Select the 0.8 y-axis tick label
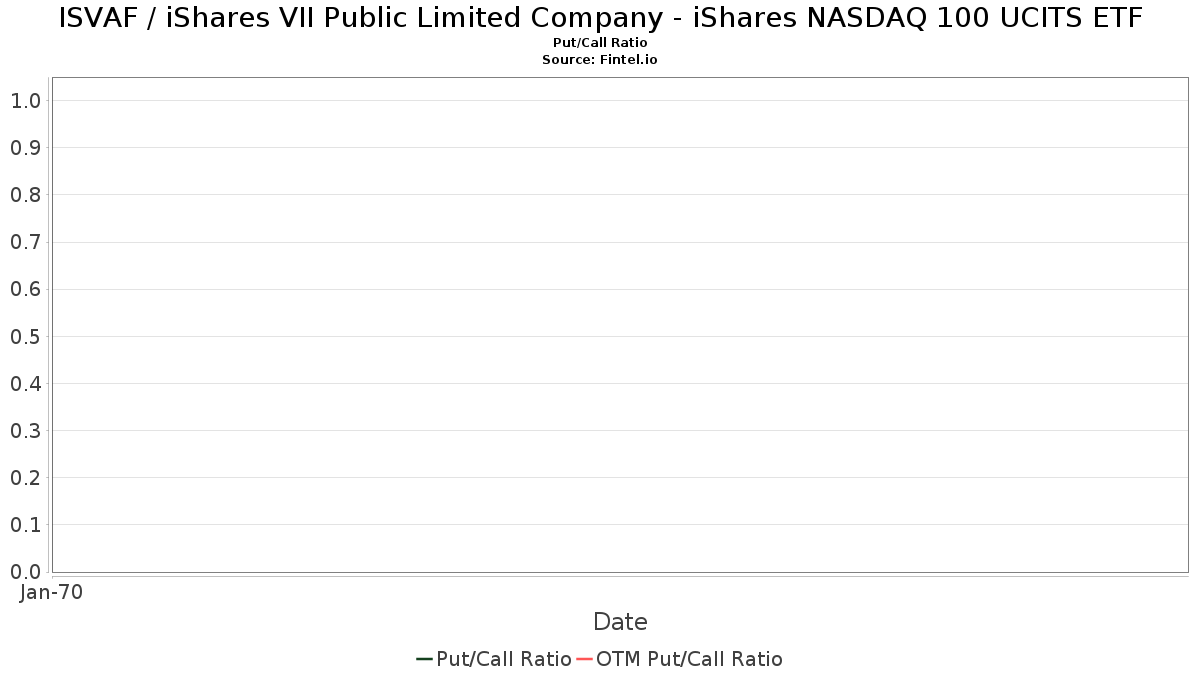The width and height of the screenshot is (1200, 675). [25, 195]
